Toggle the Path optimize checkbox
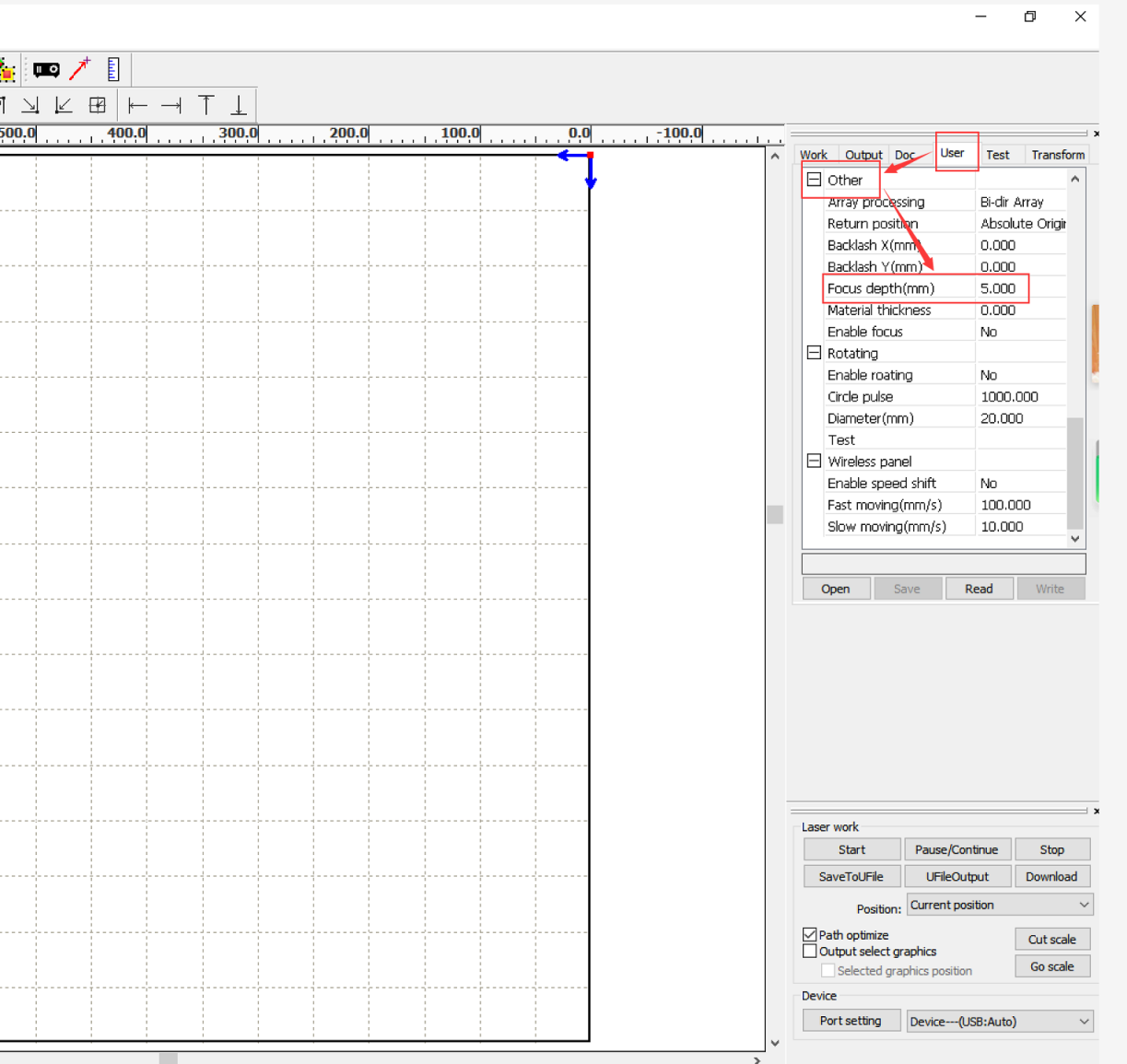This screenshot has height=1064, width=1127. point(810,935)
